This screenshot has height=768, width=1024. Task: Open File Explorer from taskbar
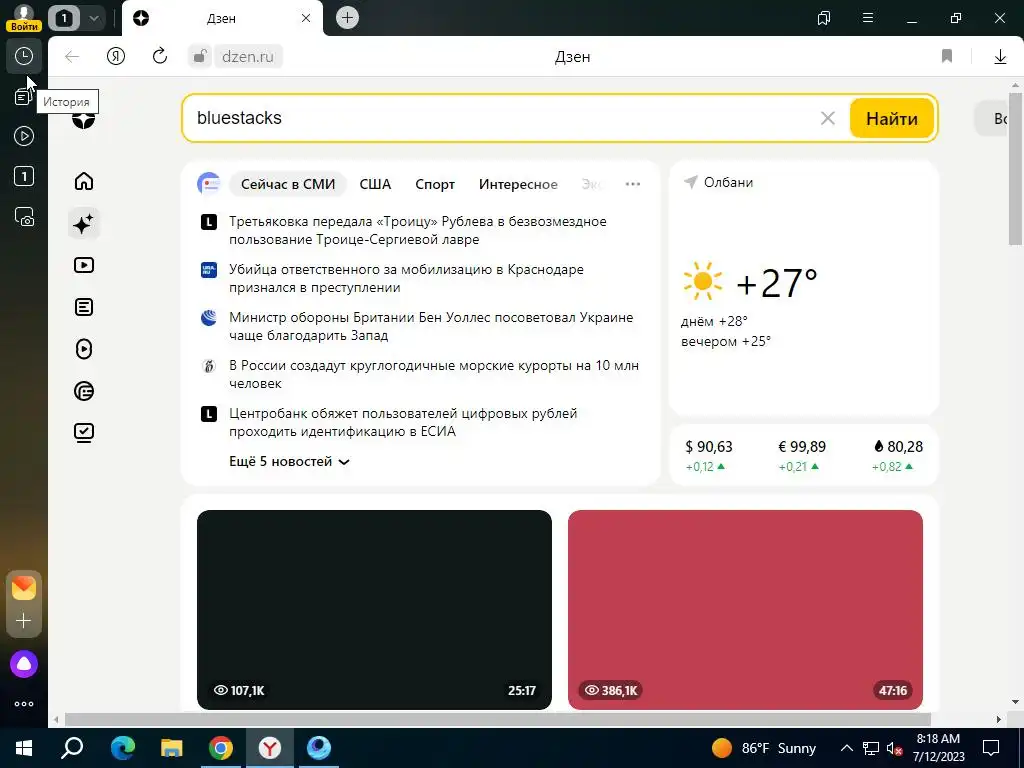click(172, 748)
